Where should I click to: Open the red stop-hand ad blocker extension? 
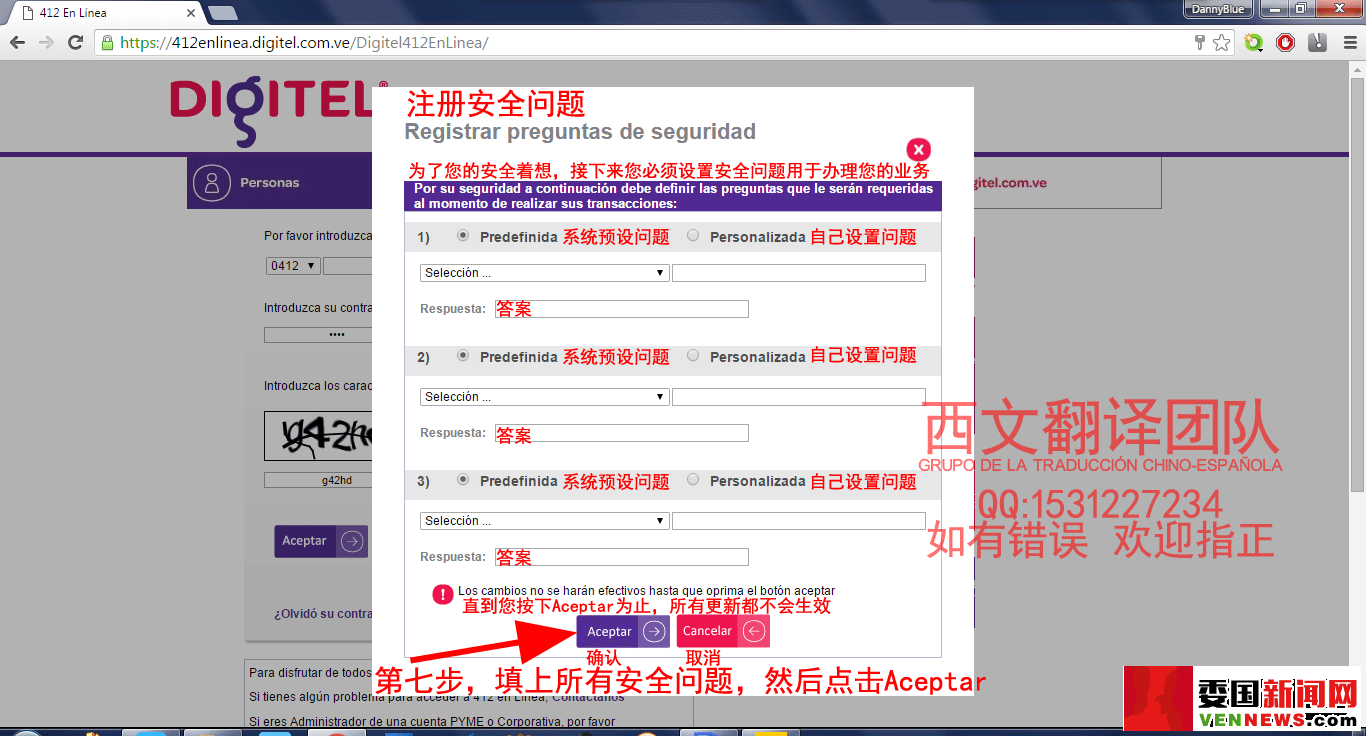(1286, 43)
